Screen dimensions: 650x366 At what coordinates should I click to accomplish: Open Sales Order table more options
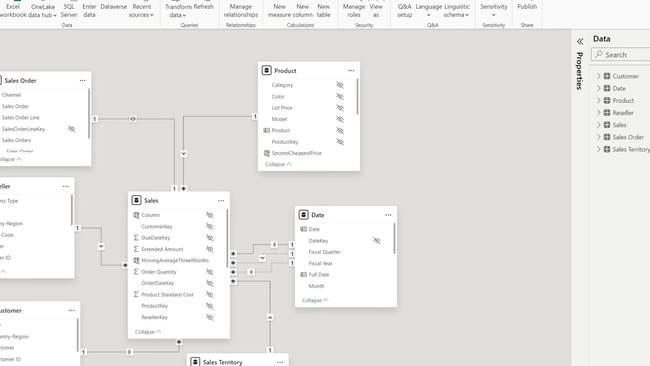82,80
